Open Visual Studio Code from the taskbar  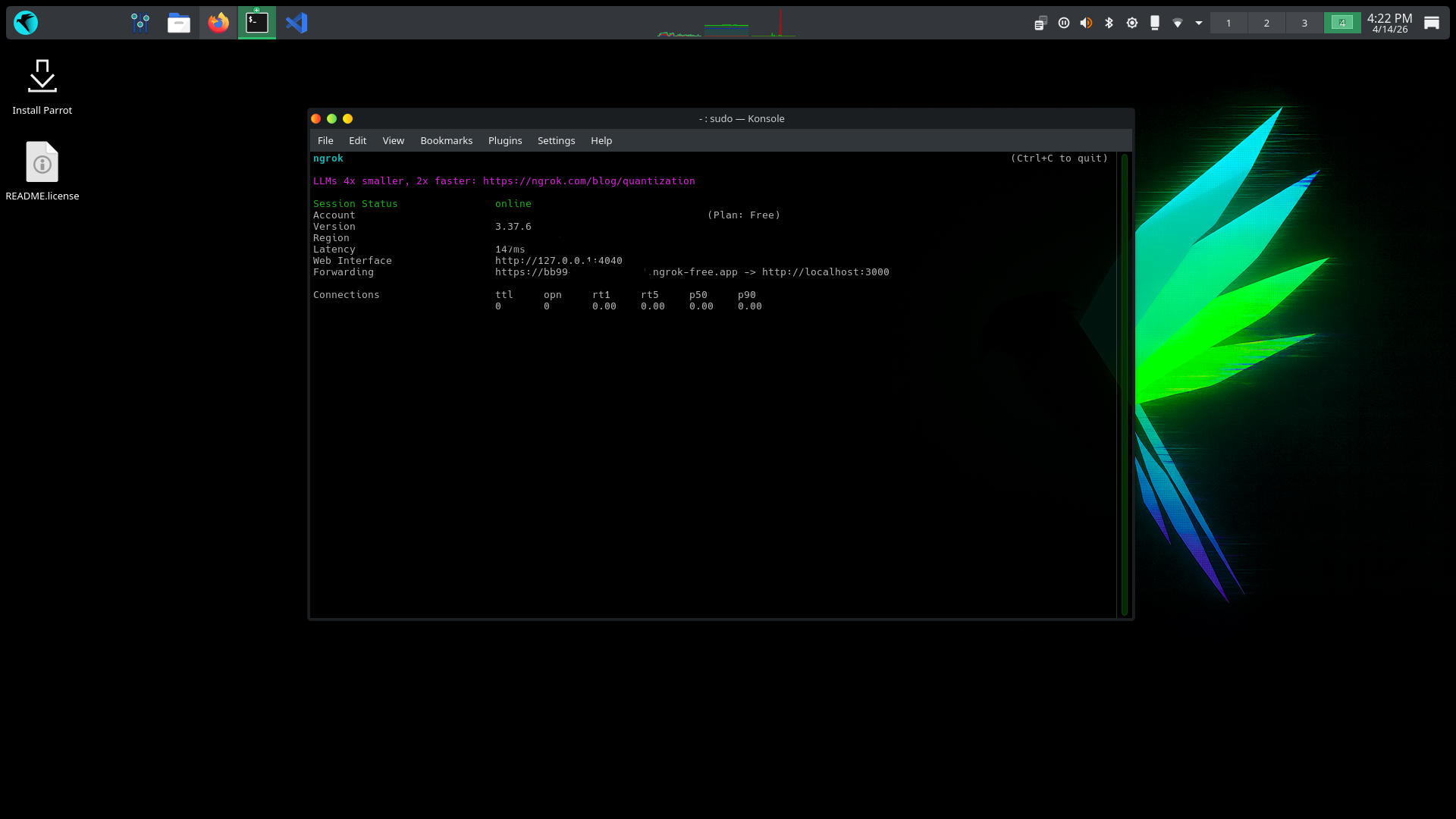(x=297, y=23)
